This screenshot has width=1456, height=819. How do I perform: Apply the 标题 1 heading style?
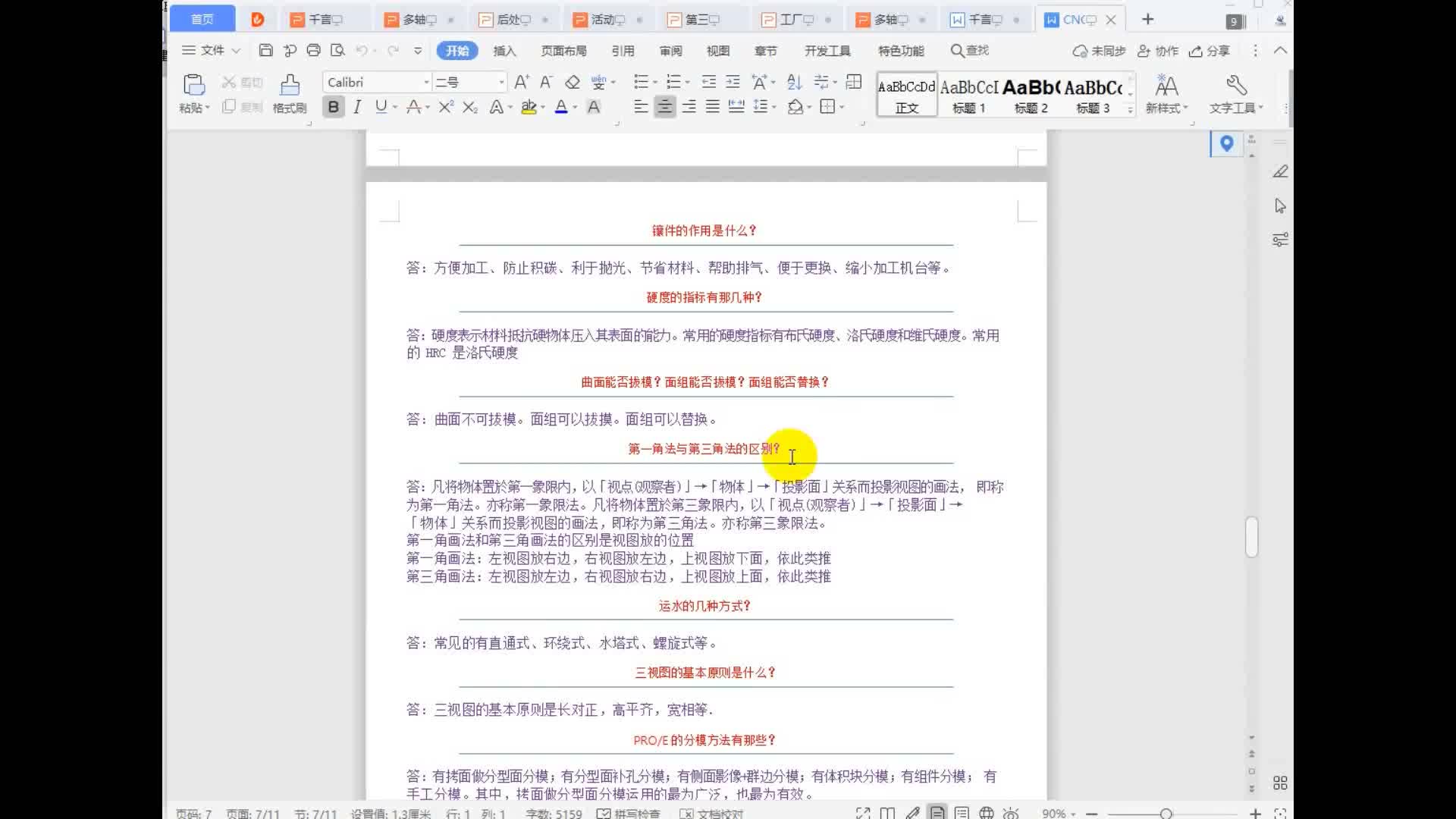pos(968,95)
